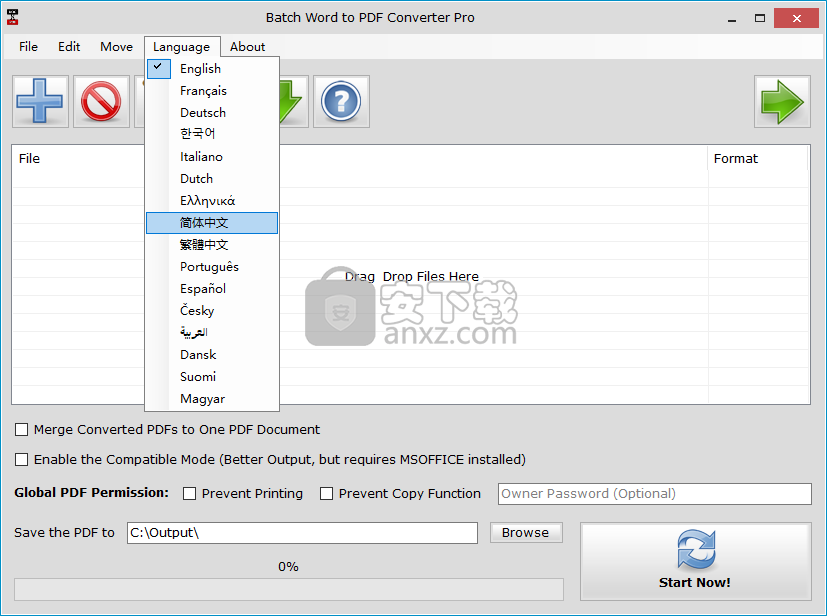Select 繁體中文 language
This screenshot has width=827, height=616.
click(x=212, y=245)
